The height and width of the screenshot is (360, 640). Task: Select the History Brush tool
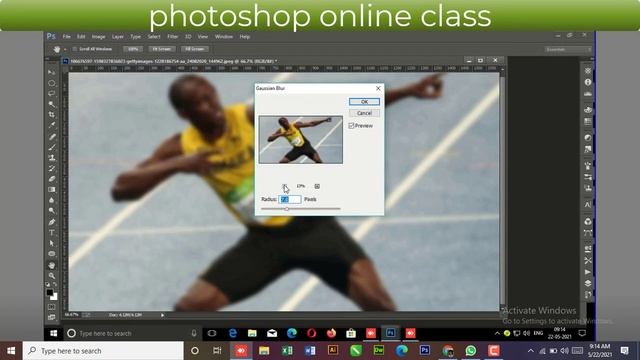51,169
